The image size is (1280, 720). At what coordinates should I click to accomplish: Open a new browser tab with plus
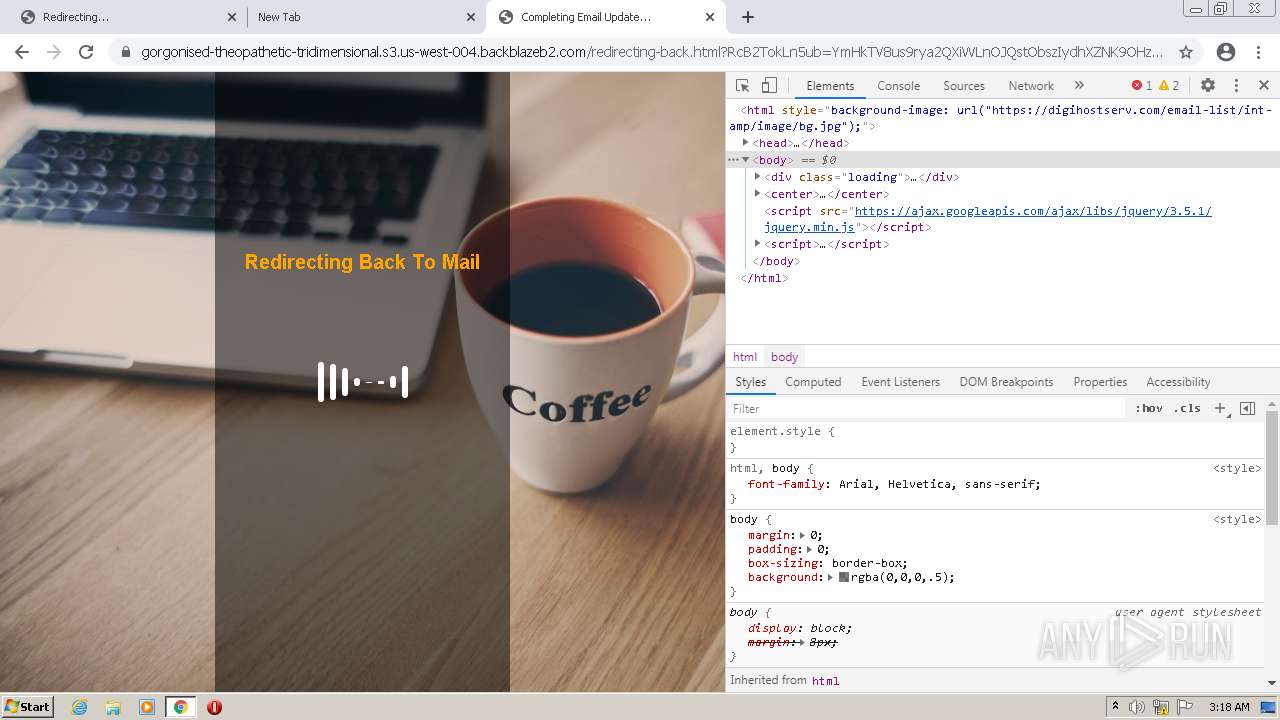pos(748,17)
